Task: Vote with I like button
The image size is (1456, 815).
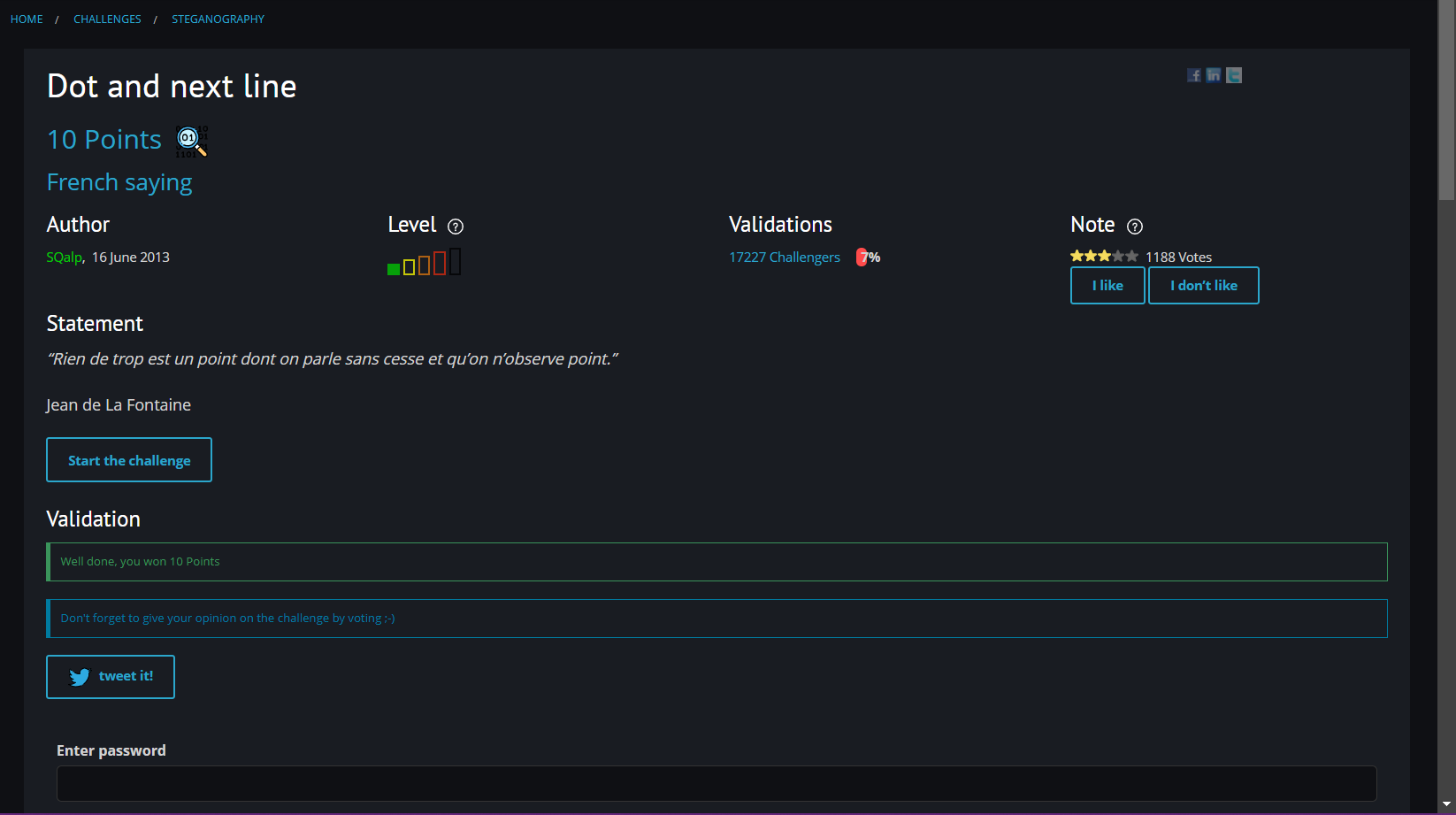Action: click(1107, 285)
